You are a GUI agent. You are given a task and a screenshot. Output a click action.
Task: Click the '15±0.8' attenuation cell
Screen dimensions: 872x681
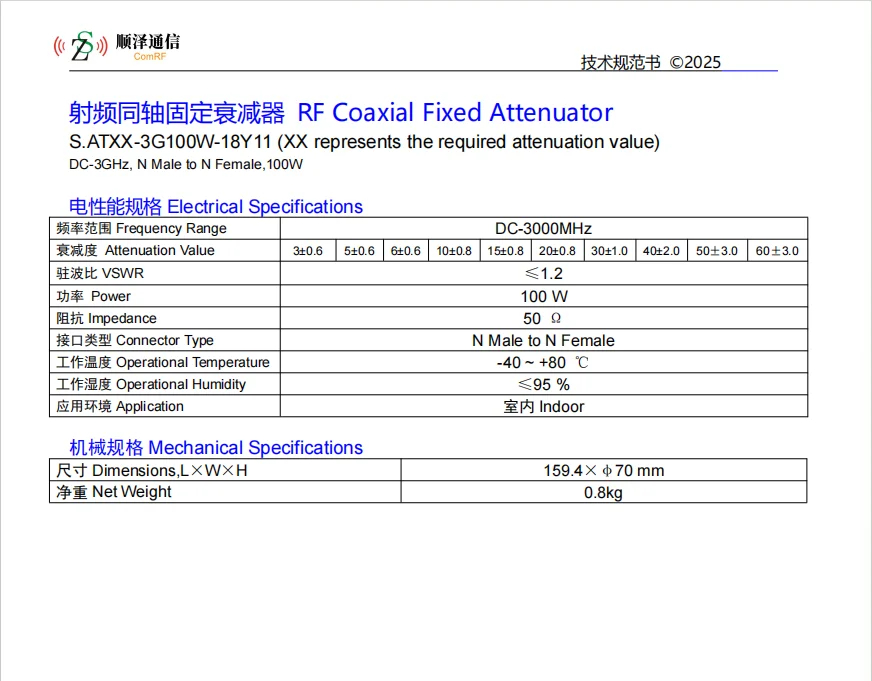(x=506, y=251)
